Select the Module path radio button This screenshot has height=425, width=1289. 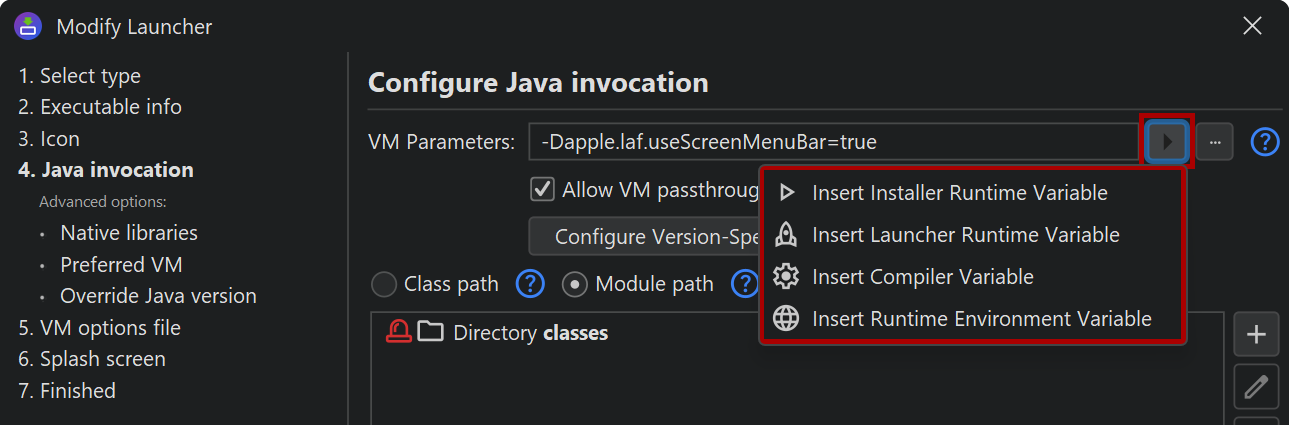tap(575, 284)
